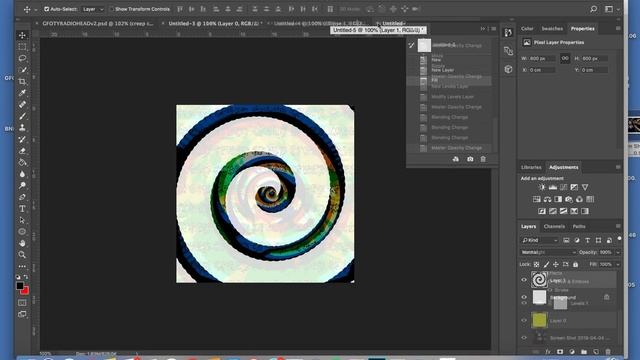This screenshot has height=360, width=640.
Task: Add a Curves adjustment from Adjustments panel
Action: (564, 187)
